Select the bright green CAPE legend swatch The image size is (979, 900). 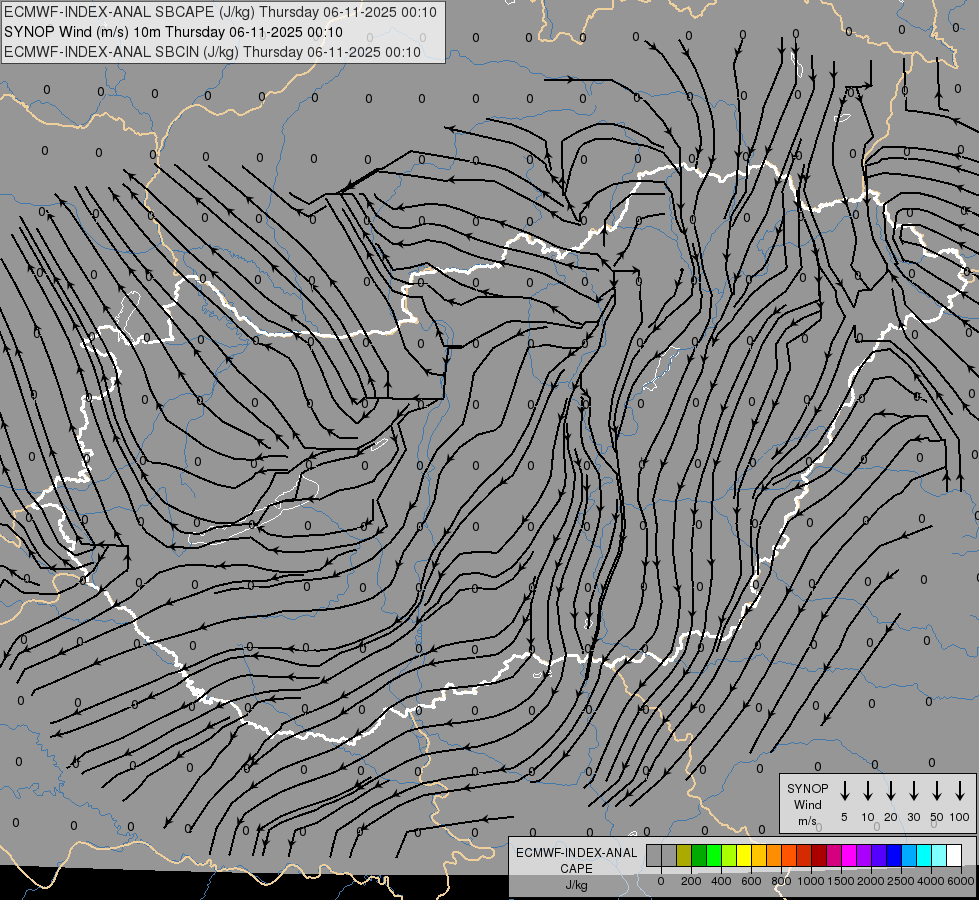[714, 855]
